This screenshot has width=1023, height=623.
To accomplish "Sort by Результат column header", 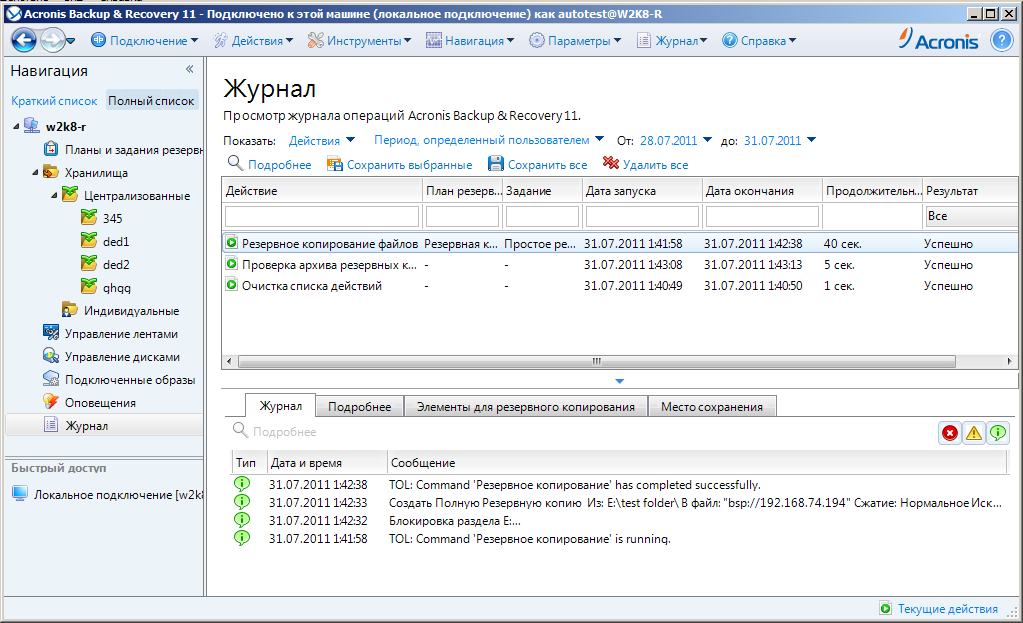I will 970,190.
